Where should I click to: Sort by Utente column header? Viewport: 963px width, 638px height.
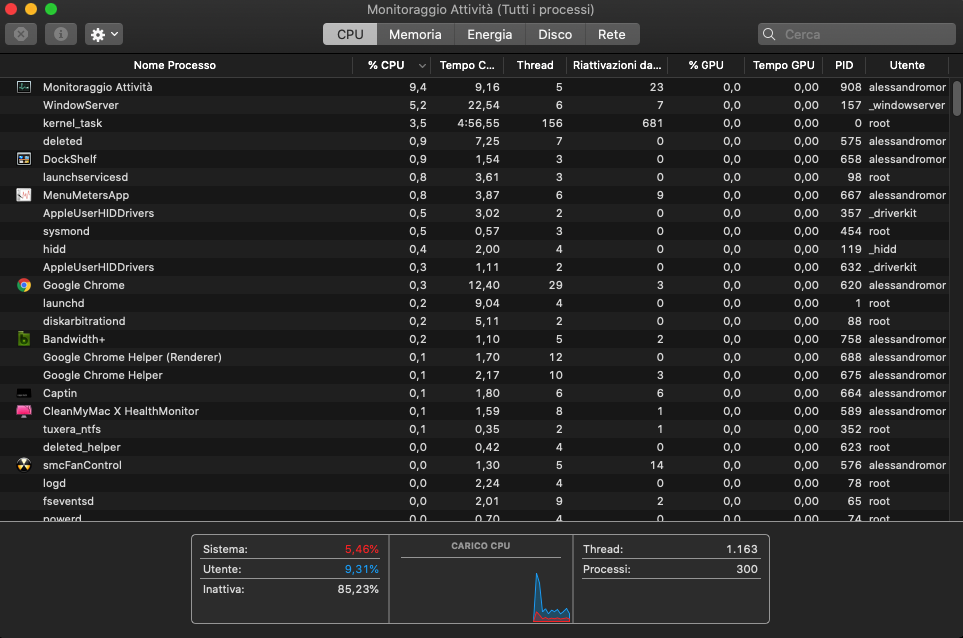907,65
